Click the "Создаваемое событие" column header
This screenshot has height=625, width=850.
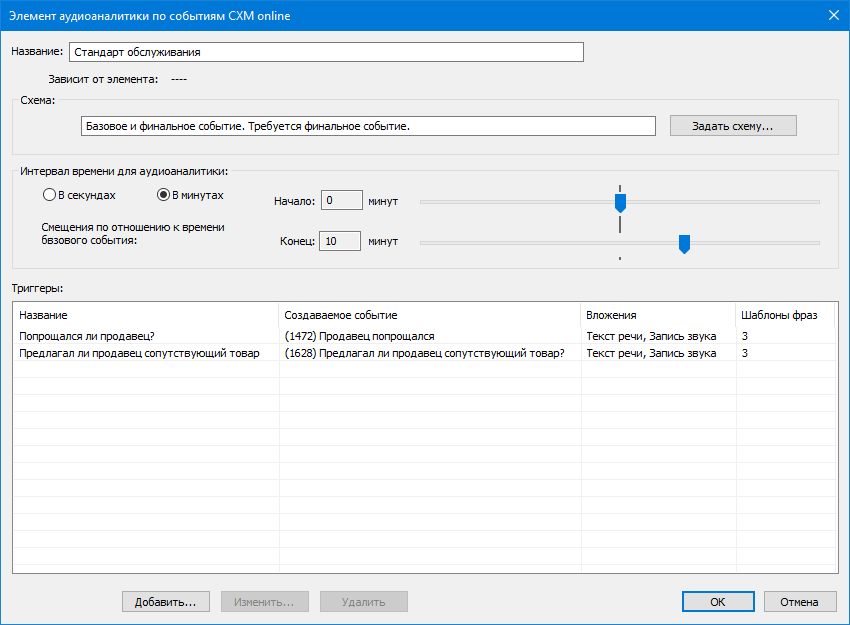[430, 315]
